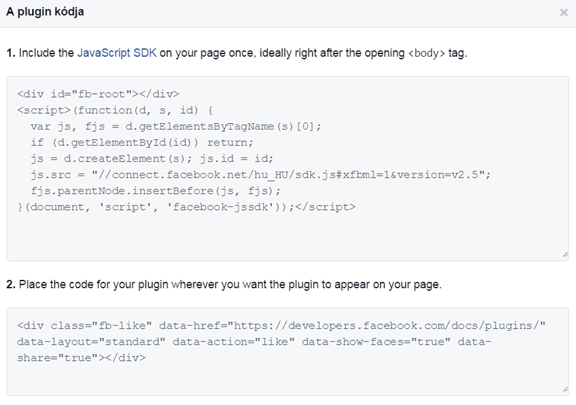Screen dimensions: 576x405
Task: Click the share="true" closing div line
Action: pyautogui.click(x=81, y=358)
